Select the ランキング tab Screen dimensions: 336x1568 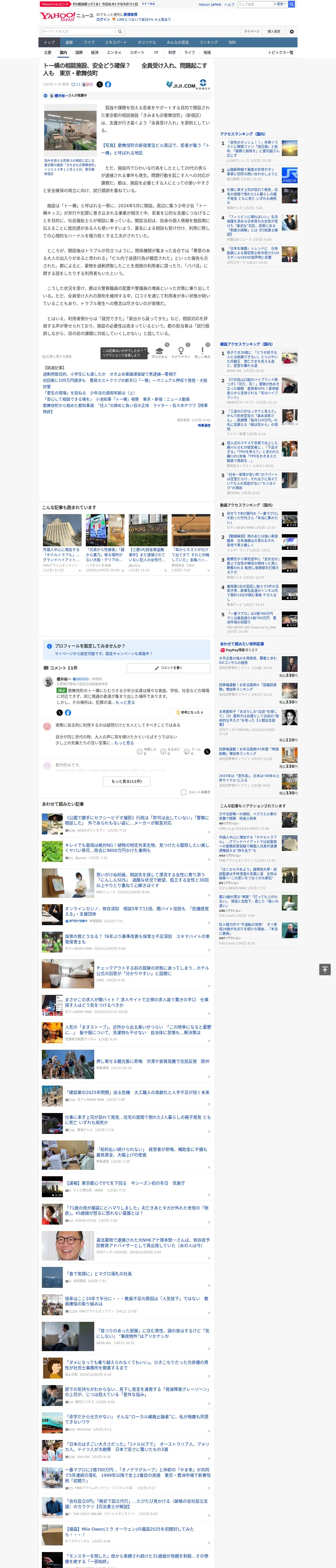tap(209, 43)
